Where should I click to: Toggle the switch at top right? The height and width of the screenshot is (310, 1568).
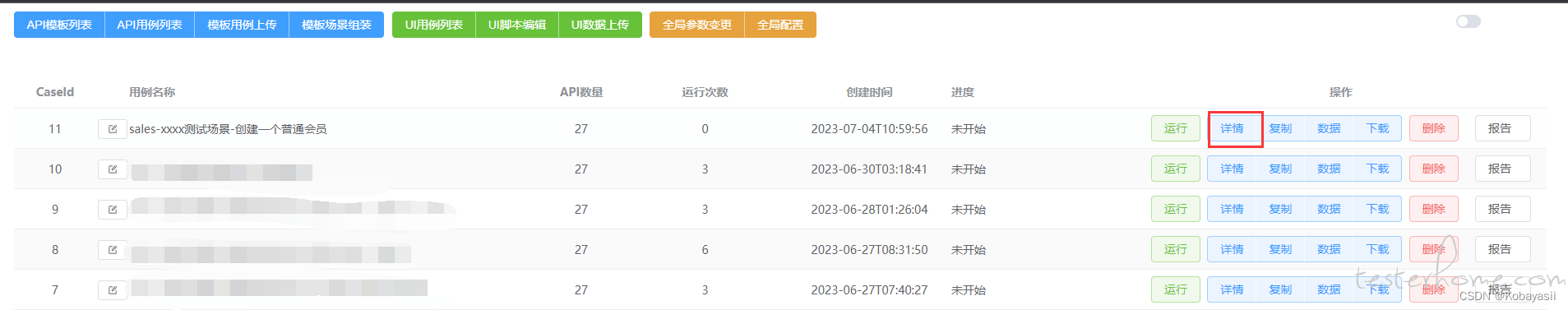[1468, 21]
